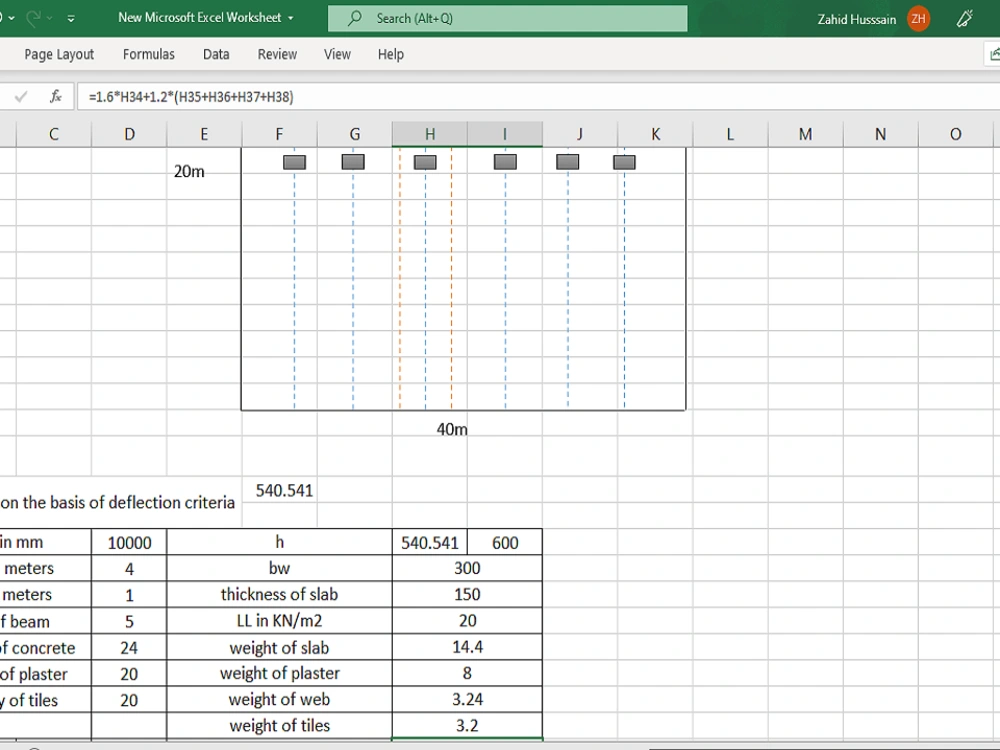1000x750 pixels.
Task: Click the '4' cell in column D
Action: click(129, 569)
